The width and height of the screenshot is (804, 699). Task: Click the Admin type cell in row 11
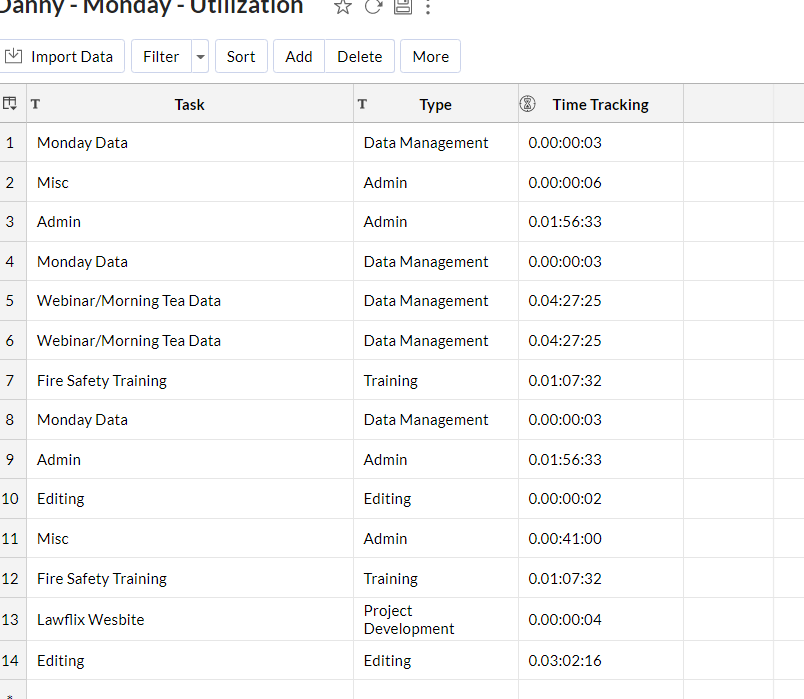pyautogui.click(x=436, y=538)
